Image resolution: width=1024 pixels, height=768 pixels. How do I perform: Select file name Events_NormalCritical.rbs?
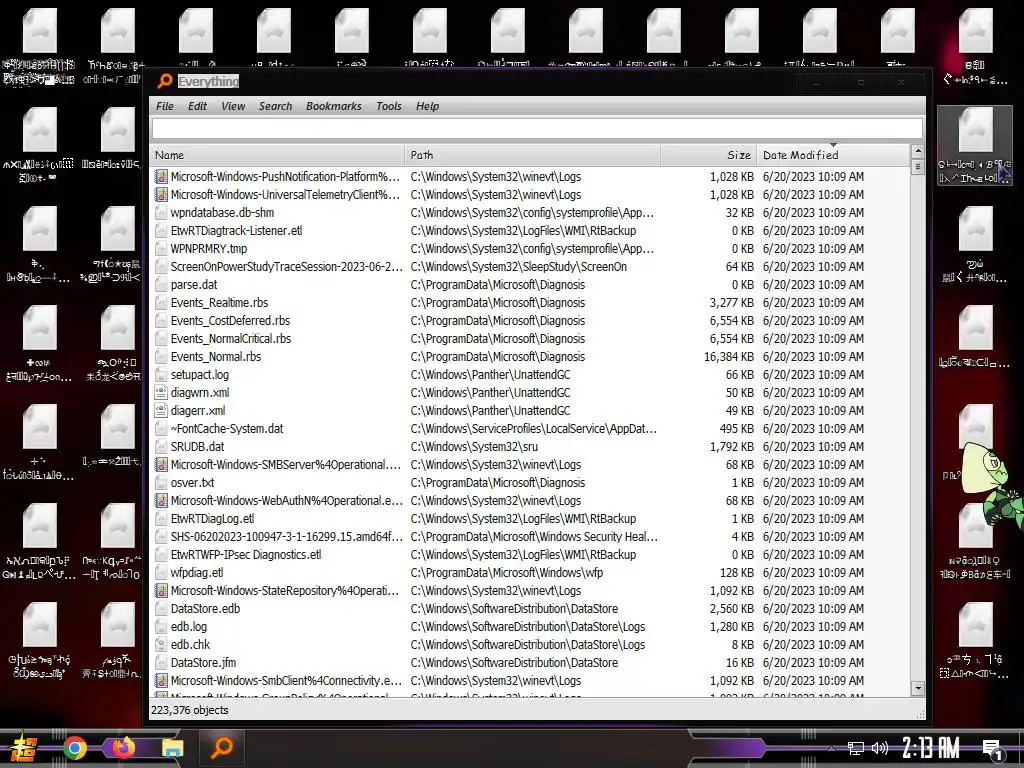231,338
